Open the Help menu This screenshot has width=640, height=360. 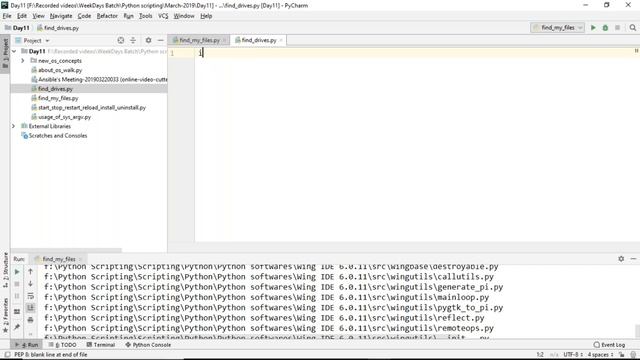[206, 16]
